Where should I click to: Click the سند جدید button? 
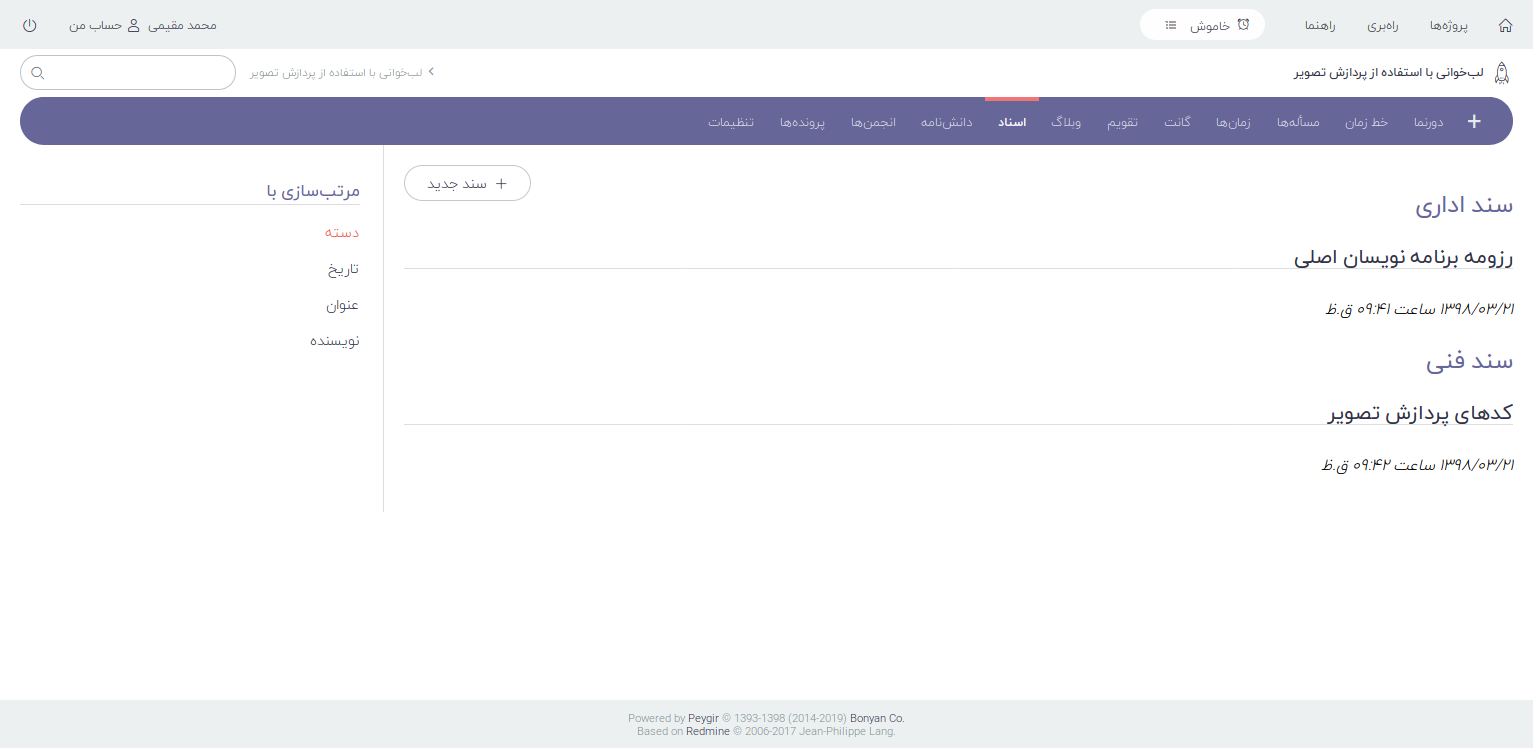point(467,183)
